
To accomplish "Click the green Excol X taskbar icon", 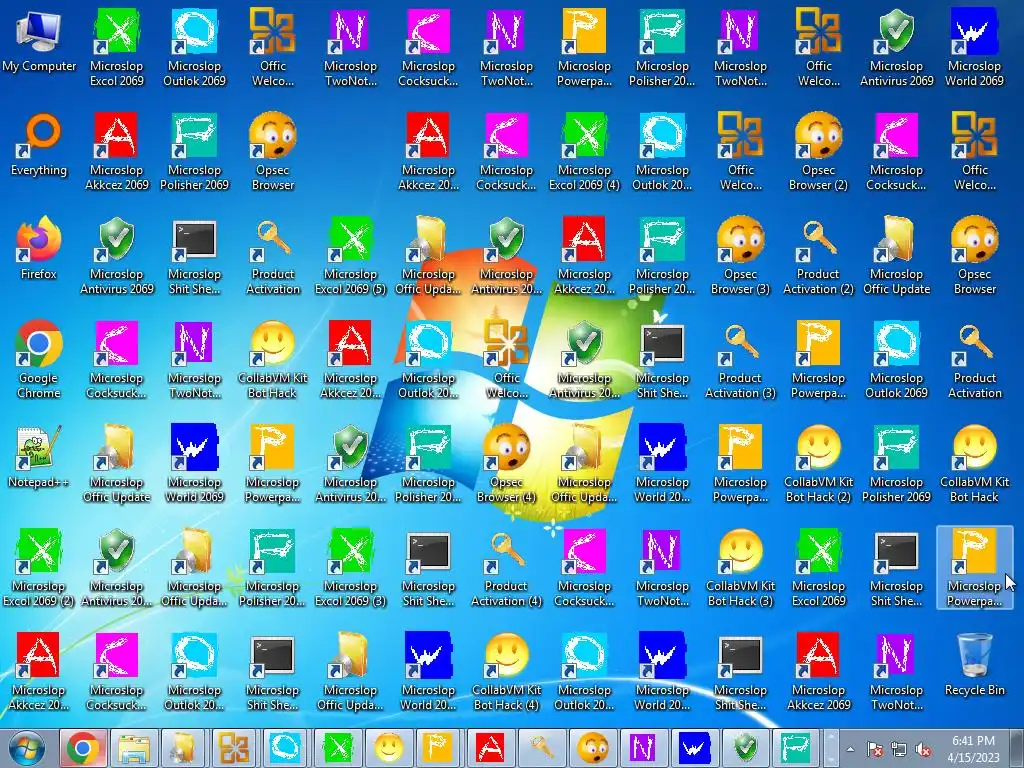I will click(x=338, y=748).
